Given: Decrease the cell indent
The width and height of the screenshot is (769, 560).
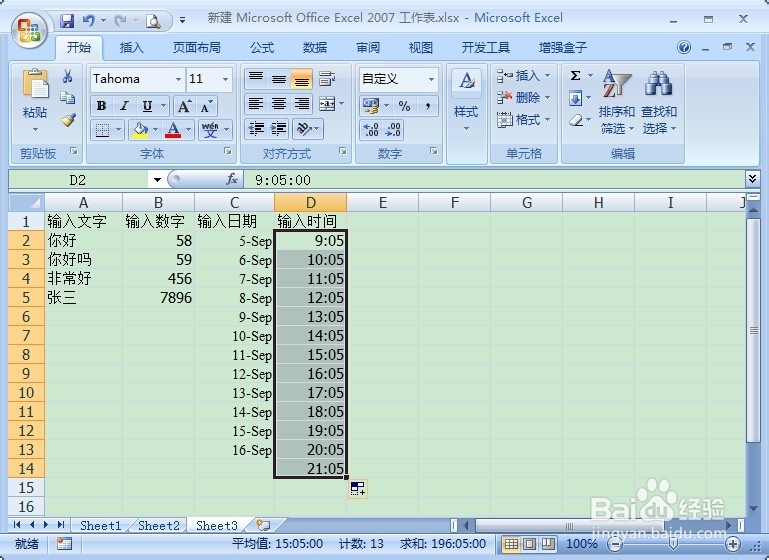Looking at the screenshot, I should tap(256, 129).
